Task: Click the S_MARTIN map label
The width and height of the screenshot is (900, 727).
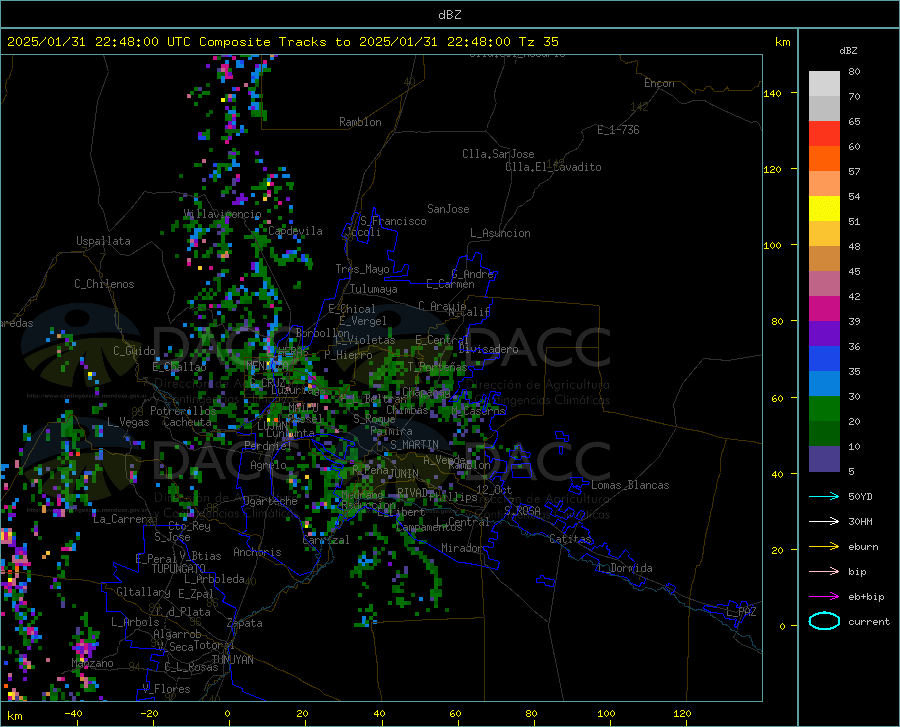Action: pyautogui.click(x=414, y=445)
